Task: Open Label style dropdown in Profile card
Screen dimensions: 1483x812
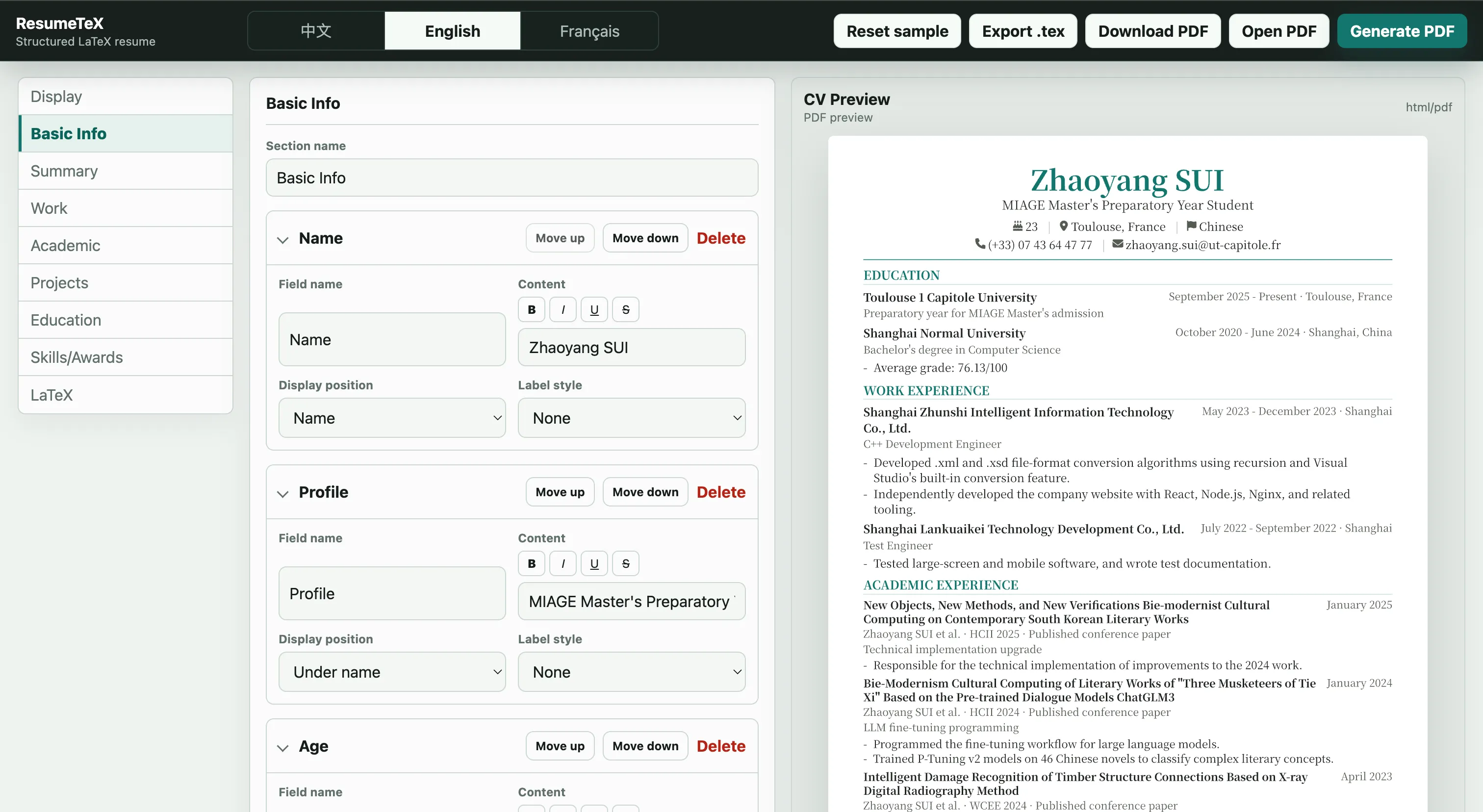Action: [632, 672]
